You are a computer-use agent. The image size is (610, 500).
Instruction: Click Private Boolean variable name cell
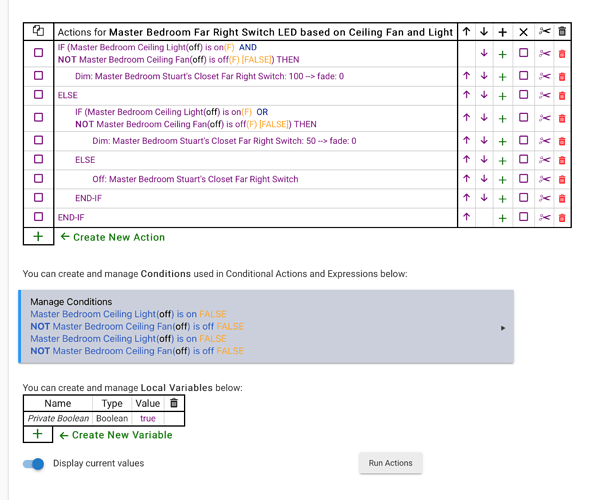click(58, 418)
